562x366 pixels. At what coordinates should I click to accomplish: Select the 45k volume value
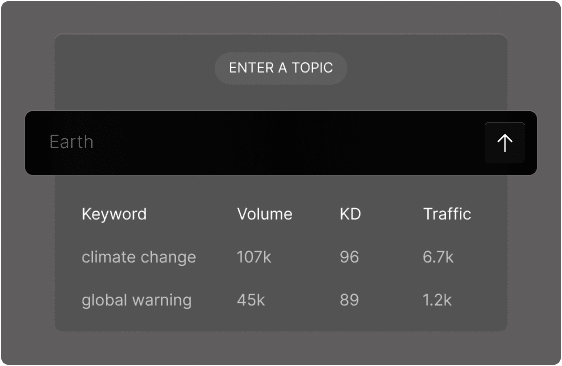click(251, 300)
